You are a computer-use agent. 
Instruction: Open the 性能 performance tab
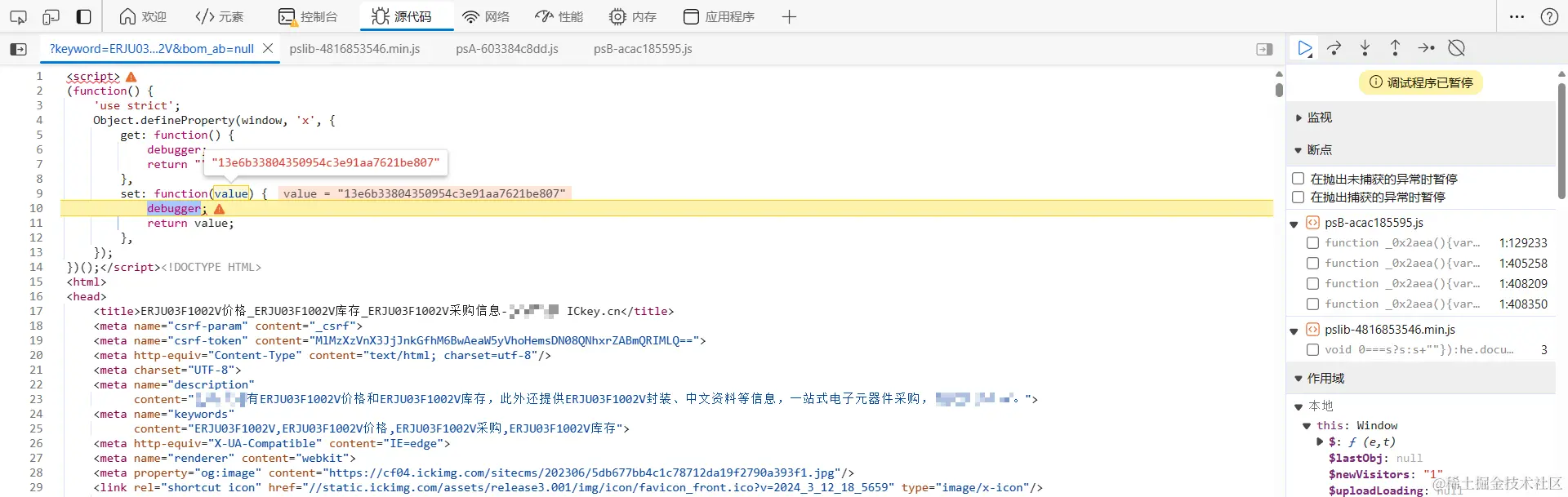click(559, 16)
